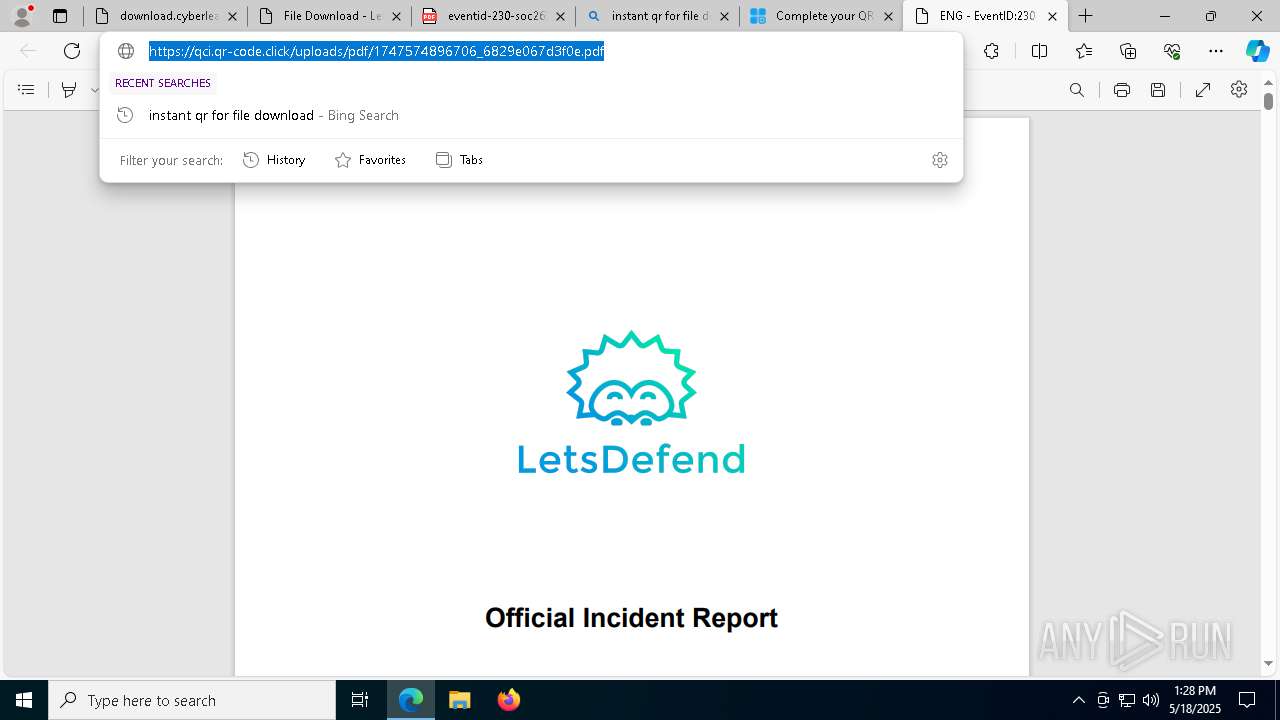Select recent search 'instant qr for file download'

(531, 115)
